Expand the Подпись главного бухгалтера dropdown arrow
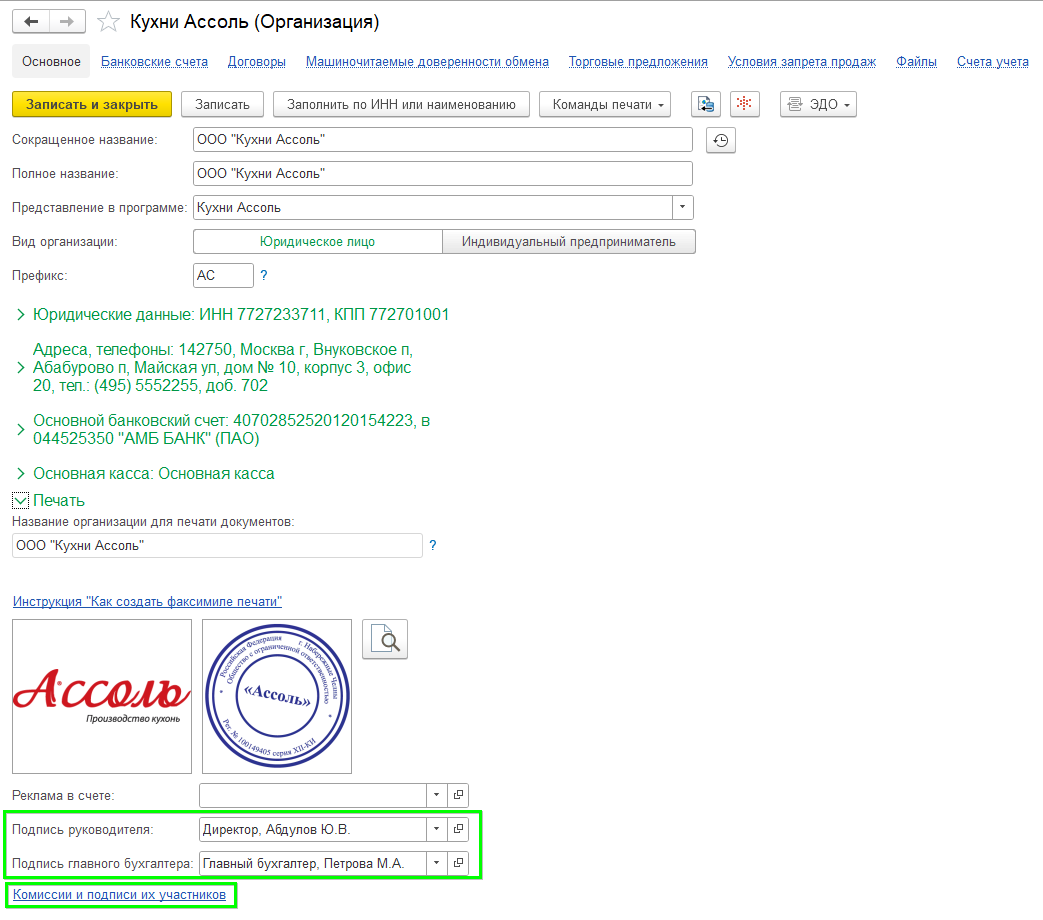Viewport: 1043px width, 920px height. pyautogui.click(x=436, y=863)
